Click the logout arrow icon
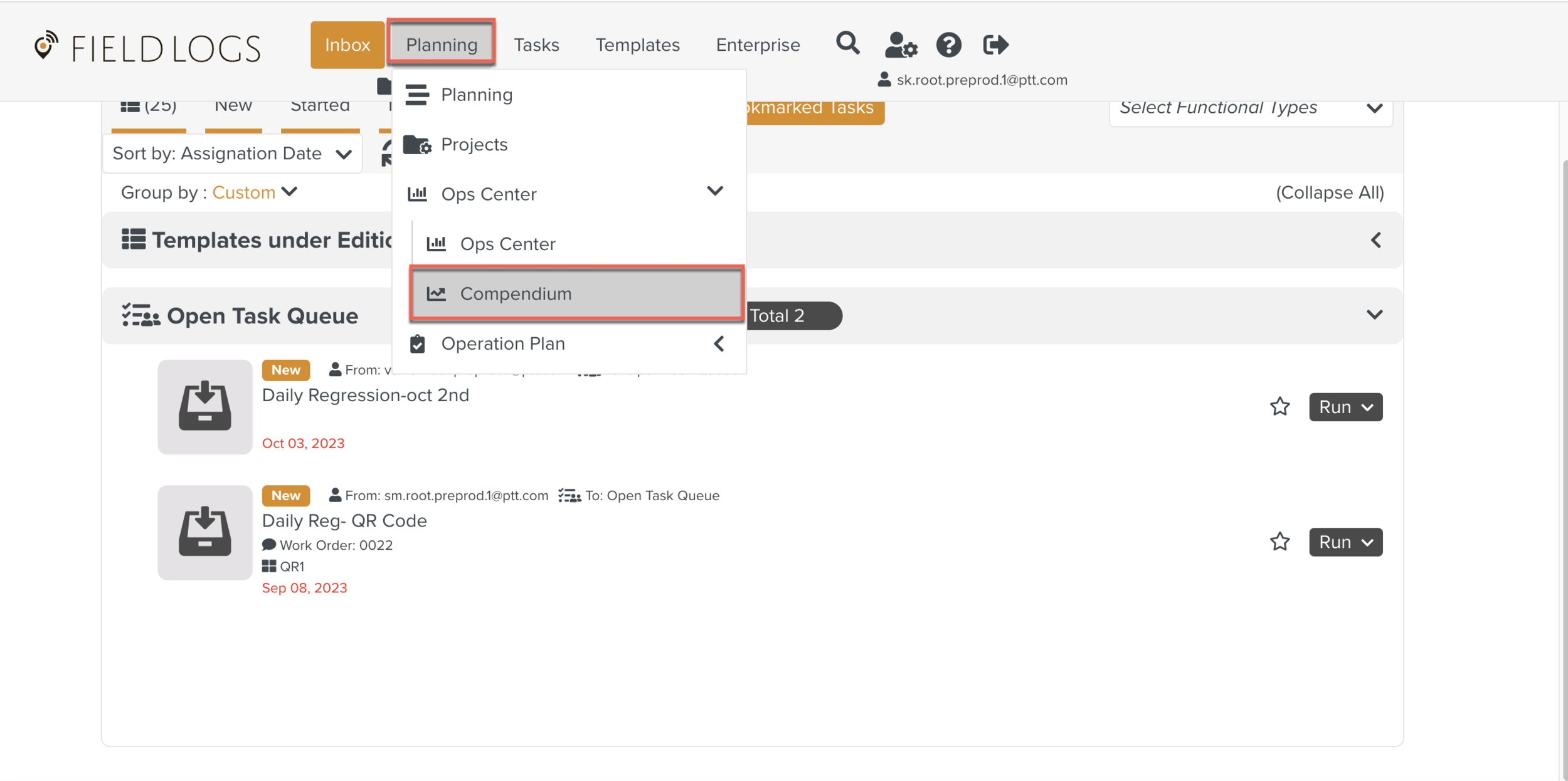 (x=995, y=45)
